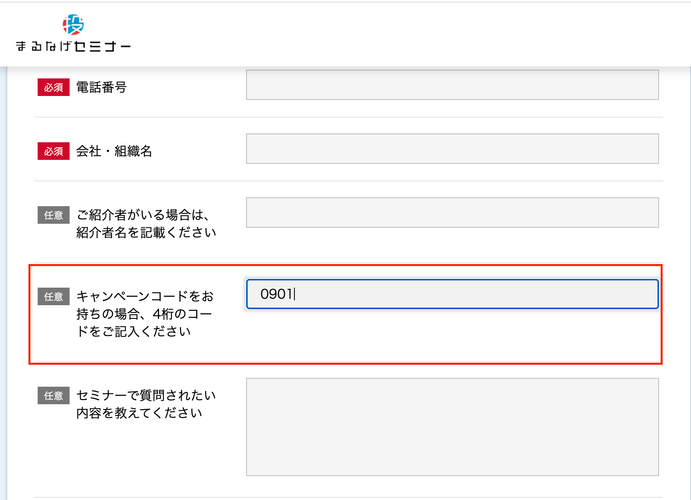Place cursor on the 0901 text
This screenshot has width=691, height=500.
point(277,294)
